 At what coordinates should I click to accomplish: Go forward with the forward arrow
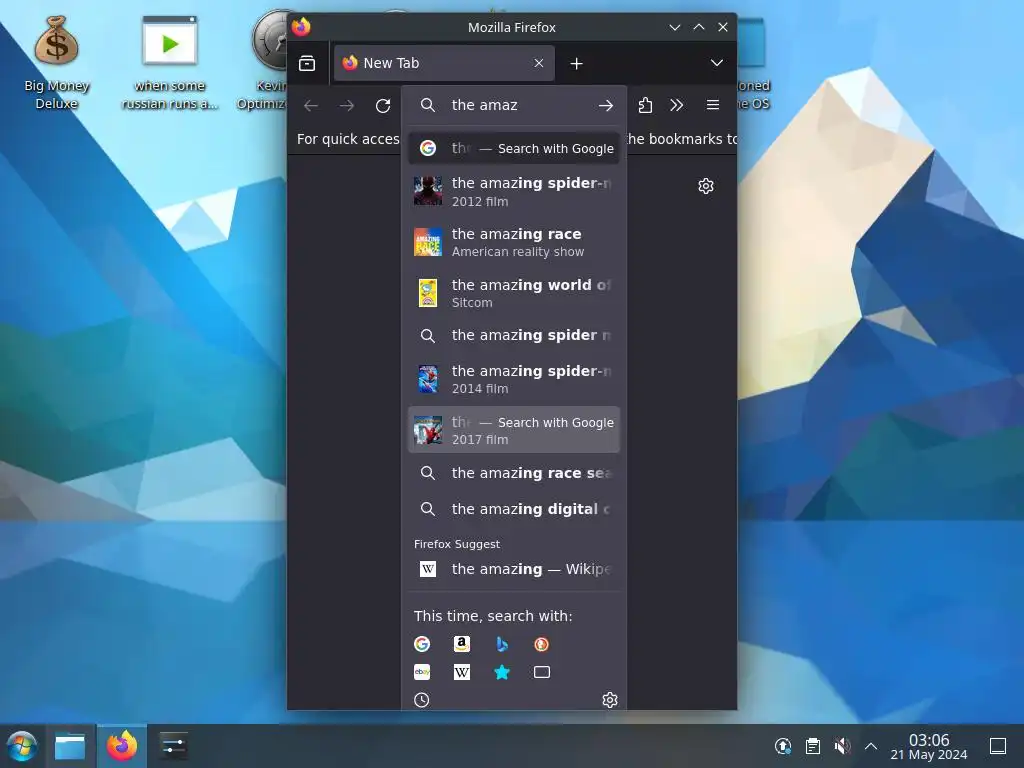[347, 105]
